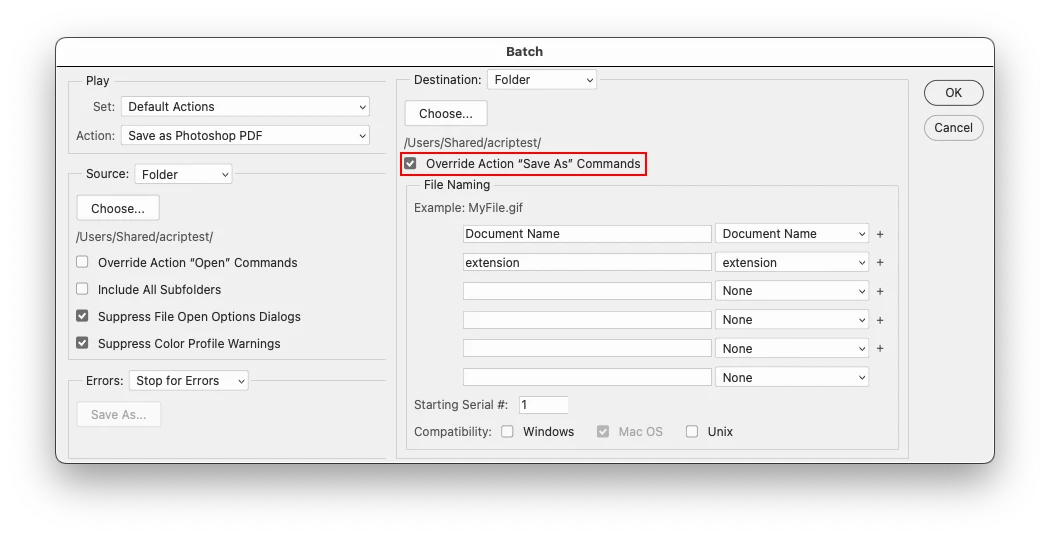Toggle the Mac OS compatibility checkbox
1050x537 pixels.
603,431
